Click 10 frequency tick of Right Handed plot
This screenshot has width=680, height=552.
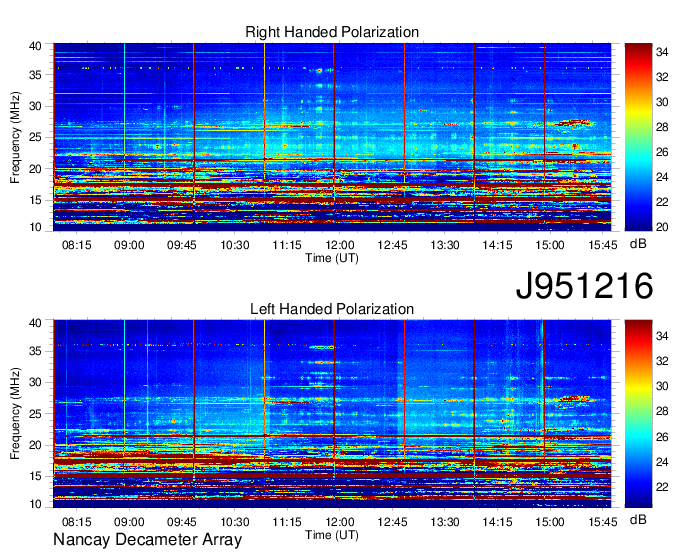pyautogui.click(x=35, y=227)
